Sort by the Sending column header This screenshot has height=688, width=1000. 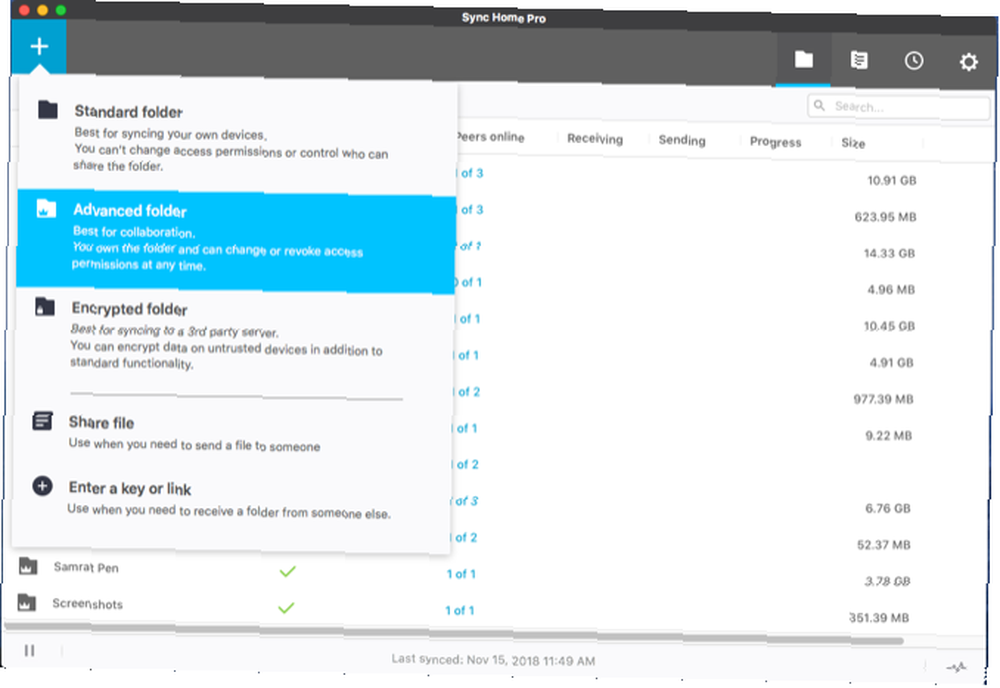click(x=682, y=140)
